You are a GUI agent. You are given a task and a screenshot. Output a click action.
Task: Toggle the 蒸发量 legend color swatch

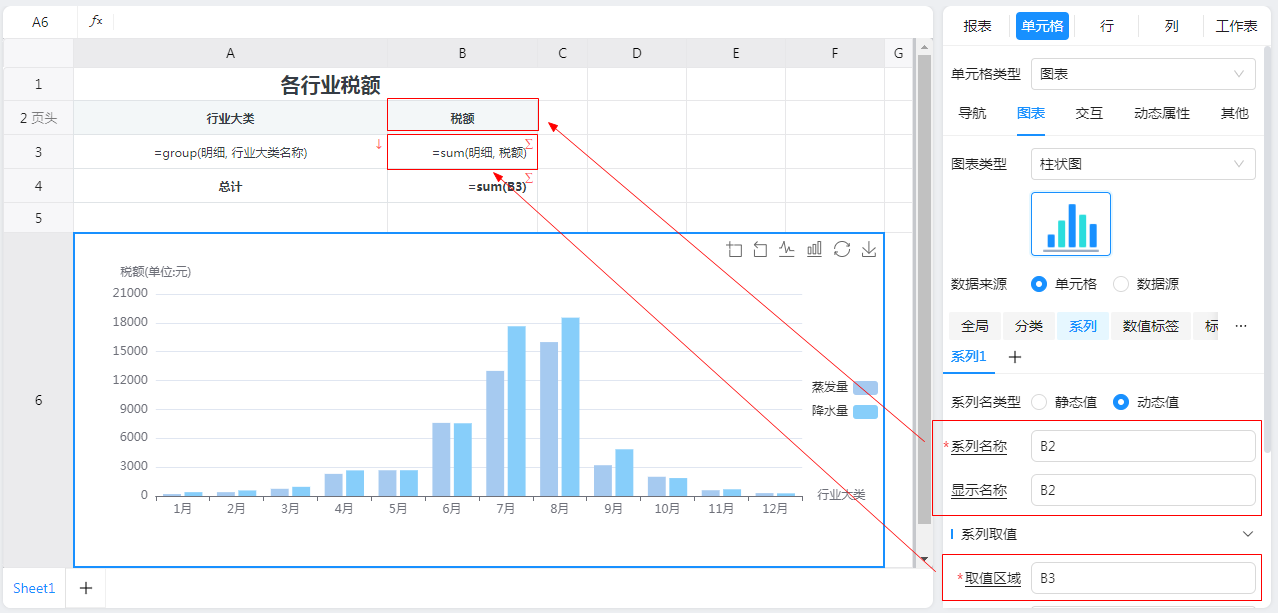point(865,388)
